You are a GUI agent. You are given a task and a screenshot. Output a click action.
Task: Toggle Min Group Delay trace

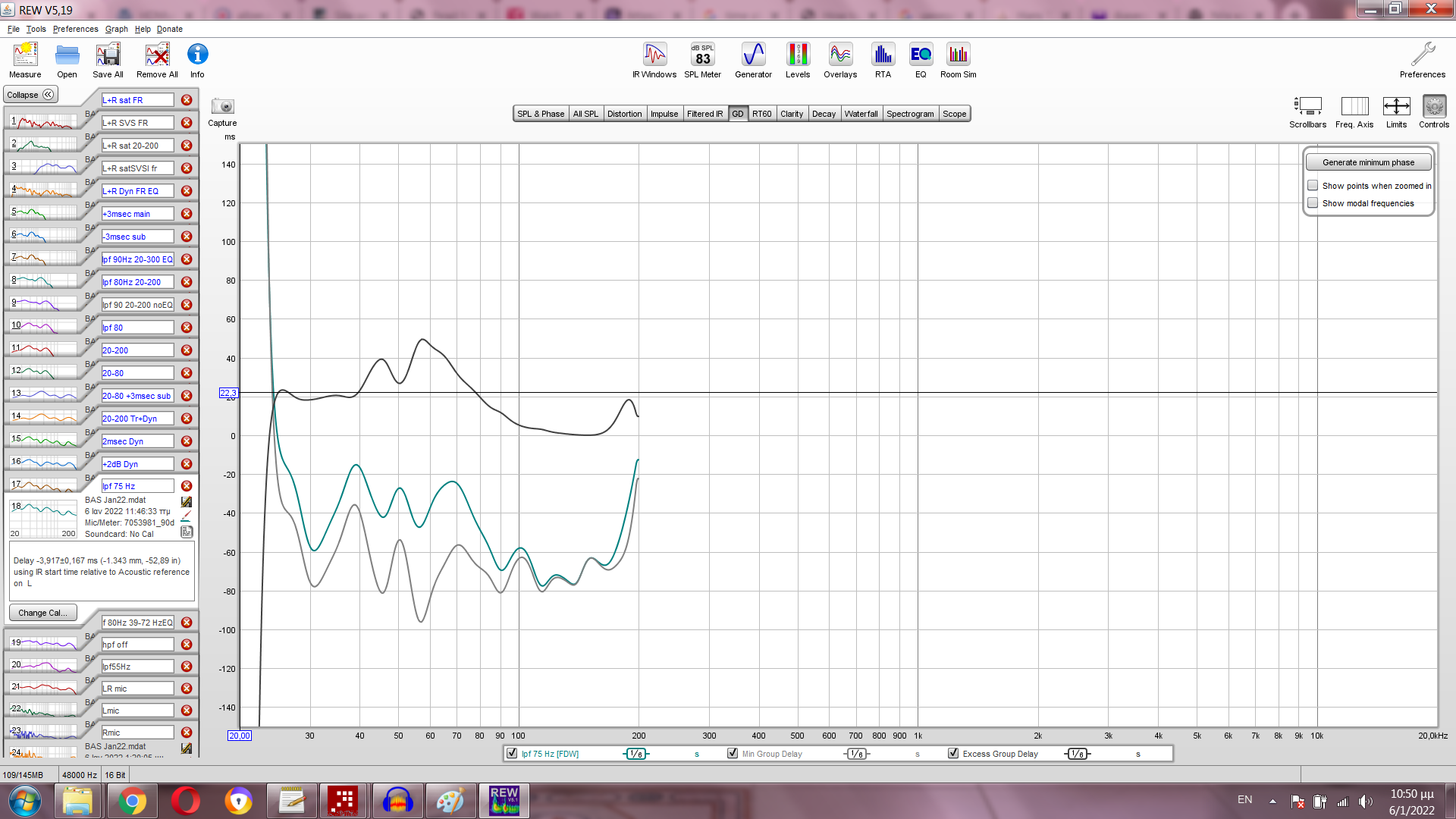click(x=733, y=754)
